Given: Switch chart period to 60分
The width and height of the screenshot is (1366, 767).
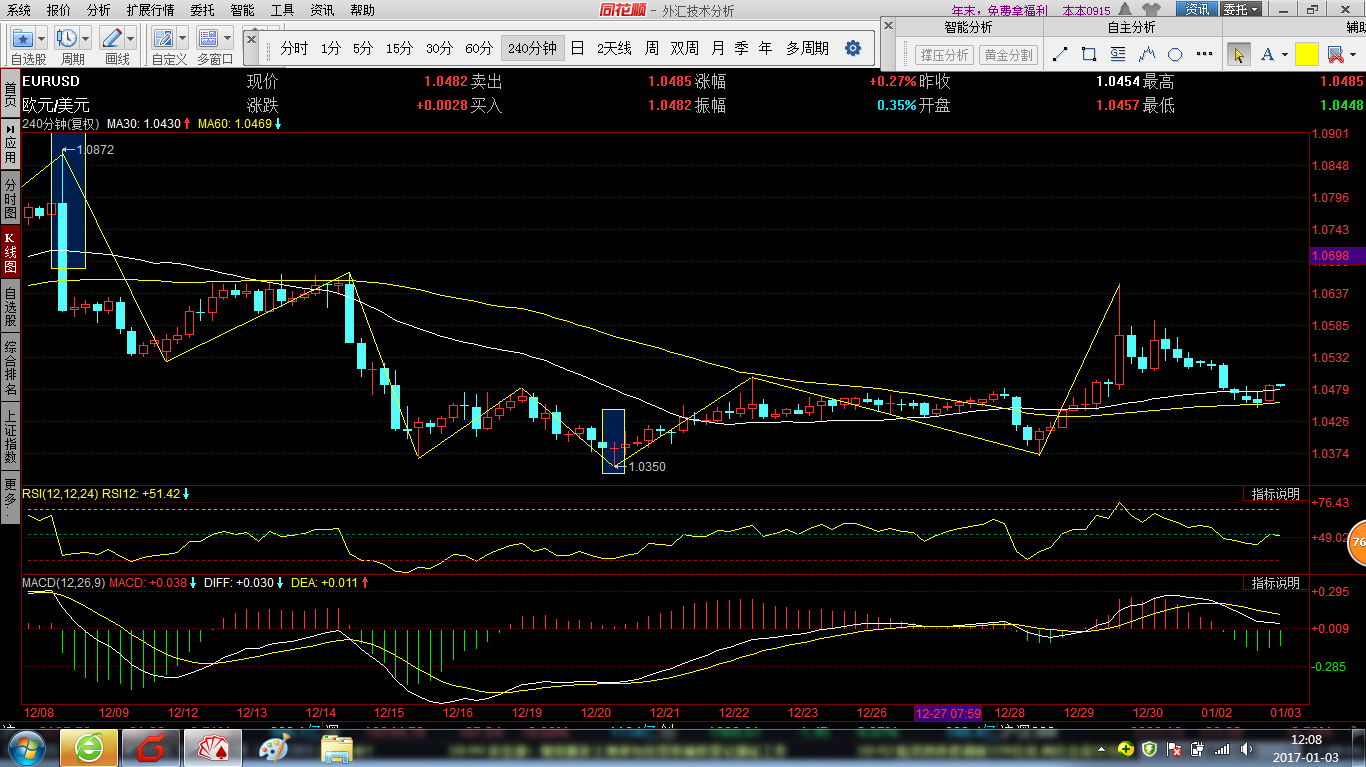Looking at the screenshot, I should [x=479, y=48].
